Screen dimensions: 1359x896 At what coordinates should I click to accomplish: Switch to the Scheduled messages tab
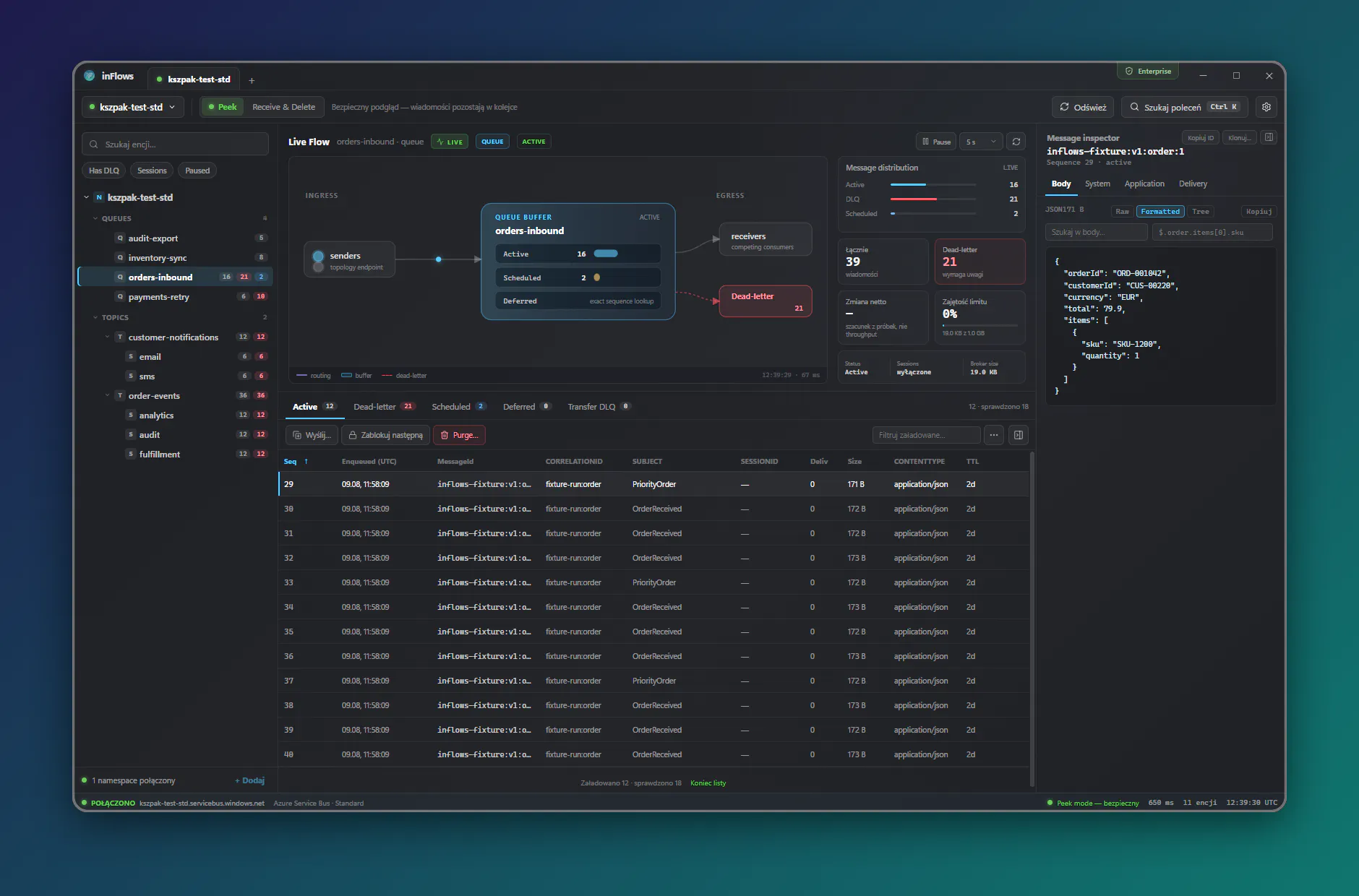point(459,407)
